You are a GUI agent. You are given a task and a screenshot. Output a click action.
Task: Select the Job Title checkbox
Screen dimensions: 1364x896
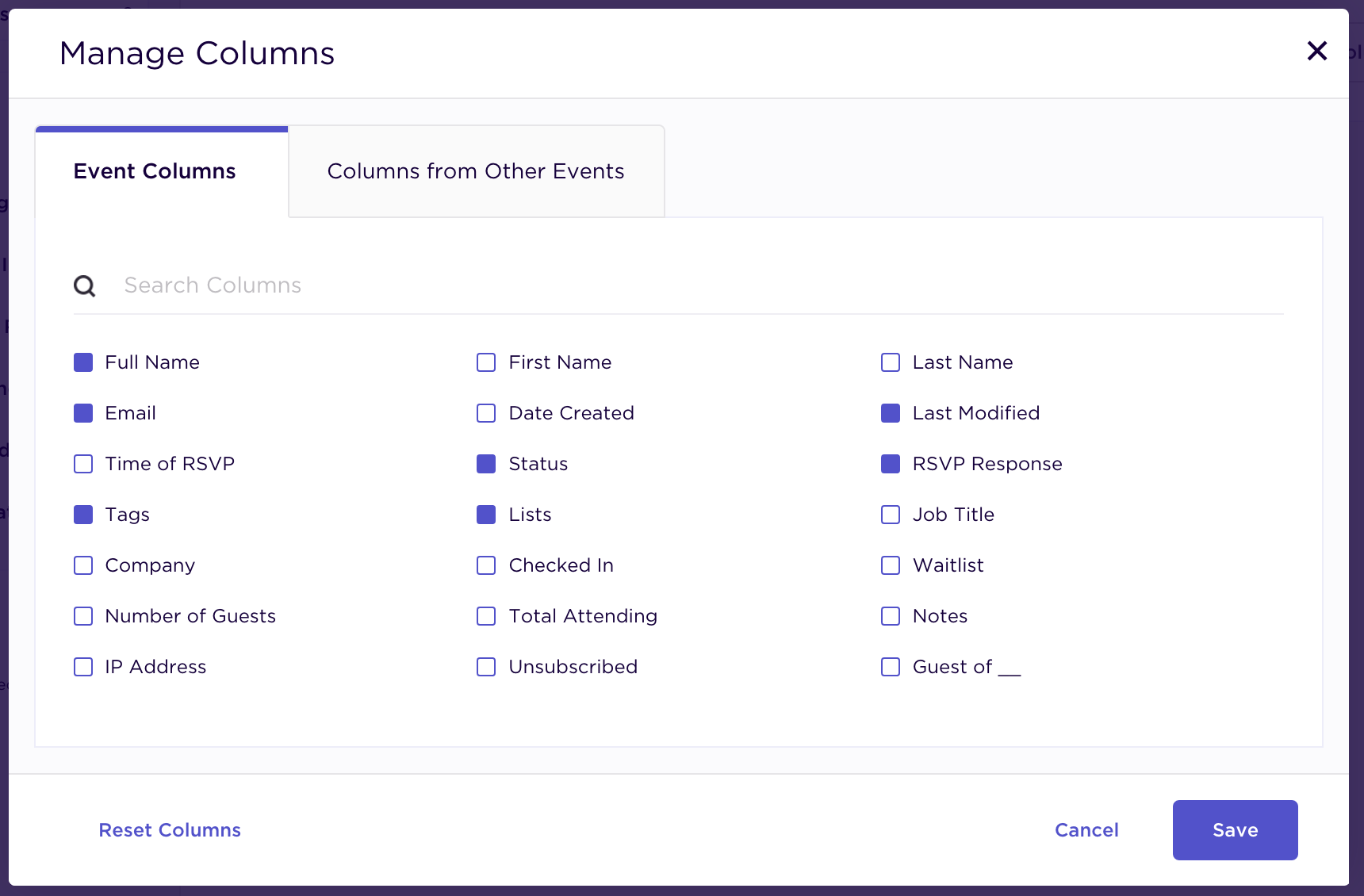[x=891, y=515]
